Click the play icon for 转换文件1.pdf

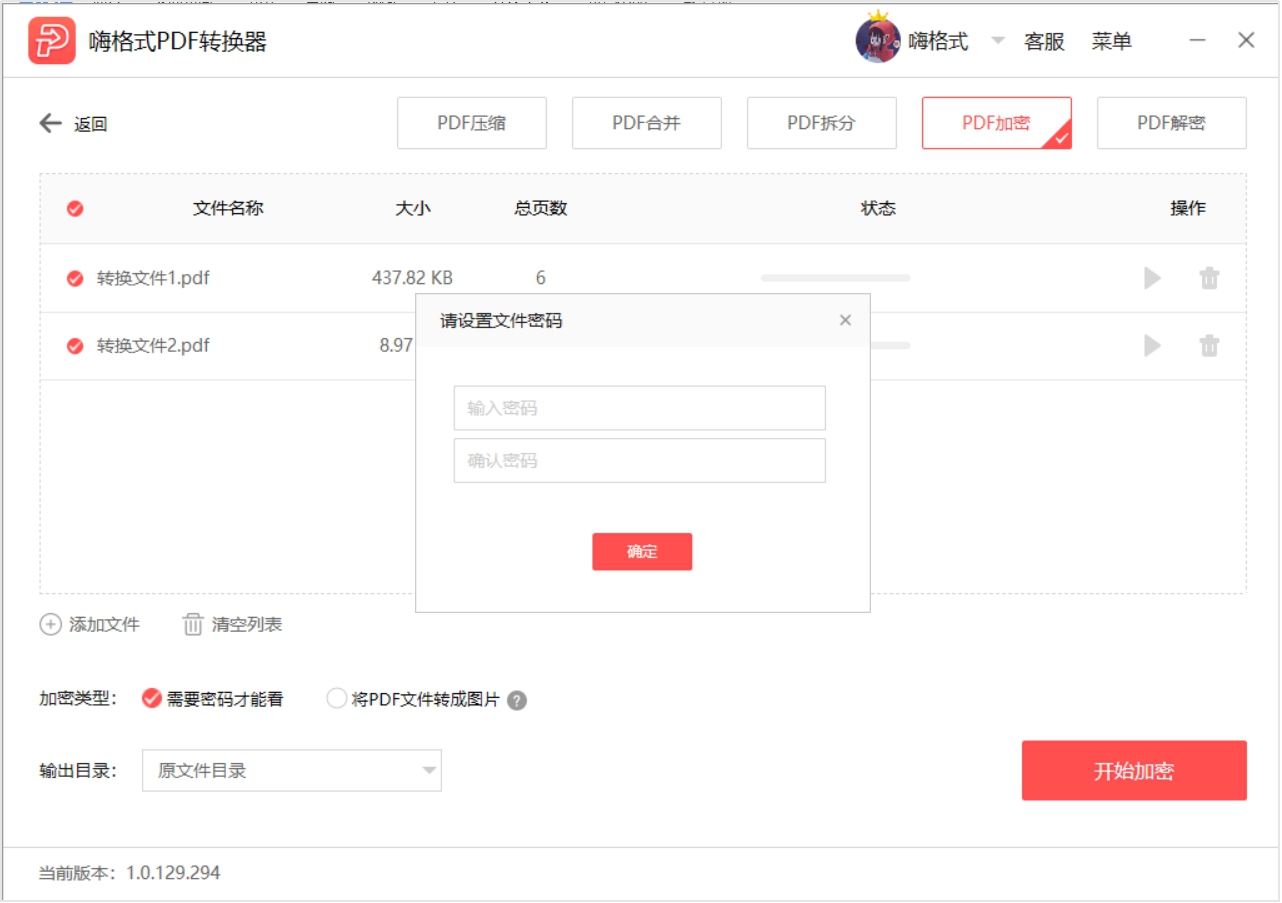click(x=1153, y=278)
